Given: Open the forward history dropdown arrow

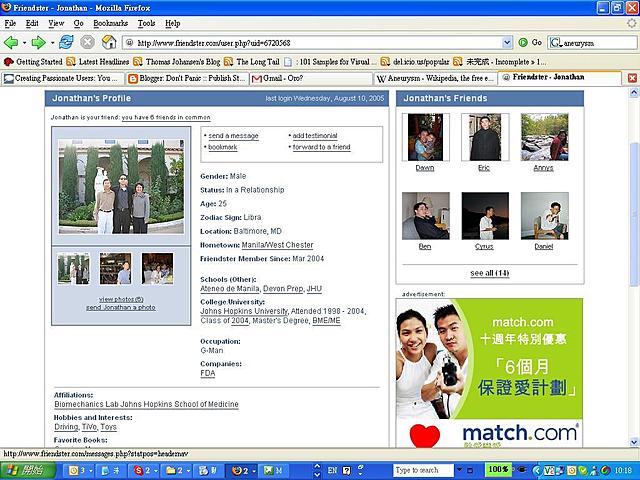Looking at the screenshot, I should [52, 42].
